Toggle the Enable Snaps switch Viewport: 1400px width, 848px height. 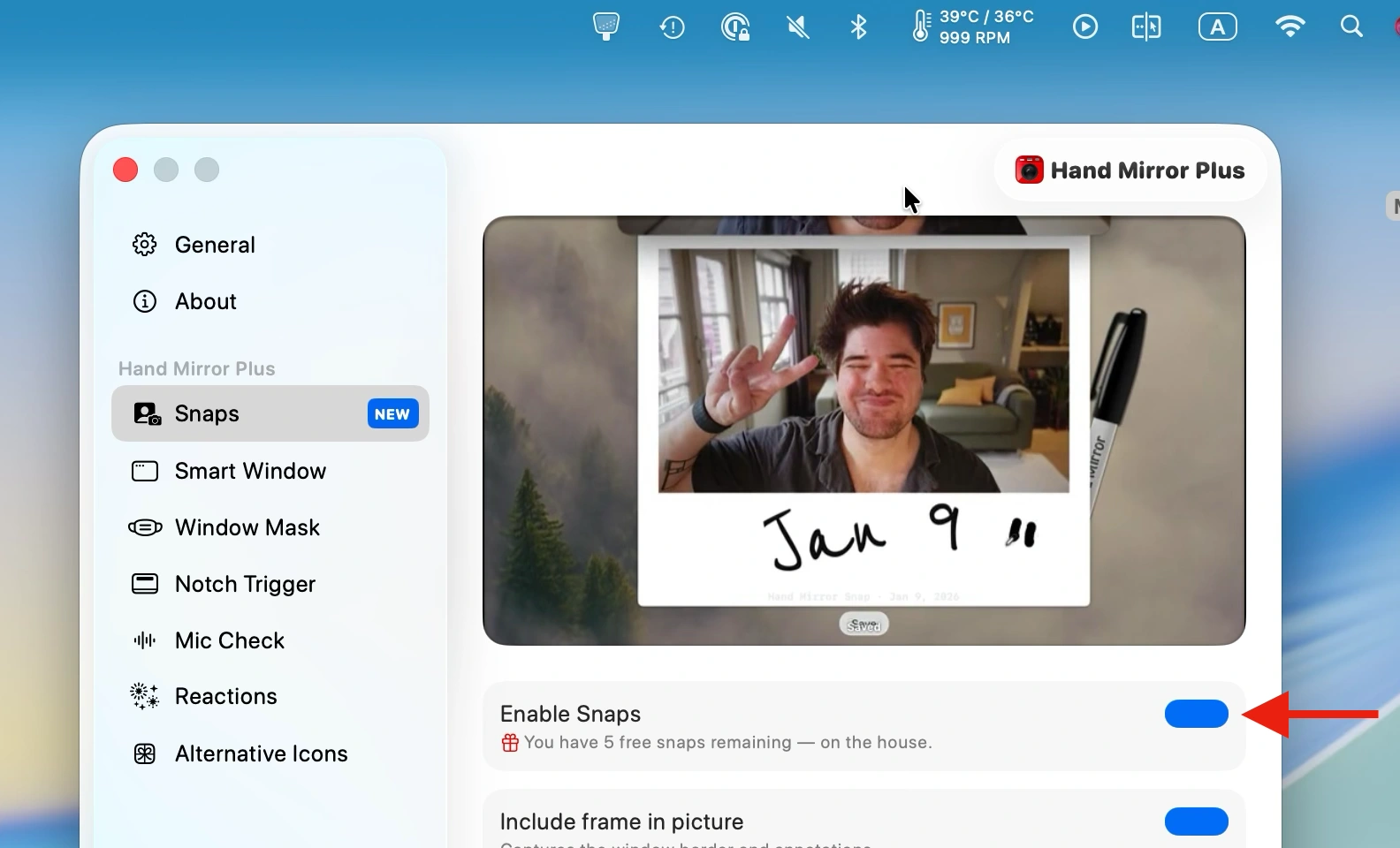(1196, 714)
